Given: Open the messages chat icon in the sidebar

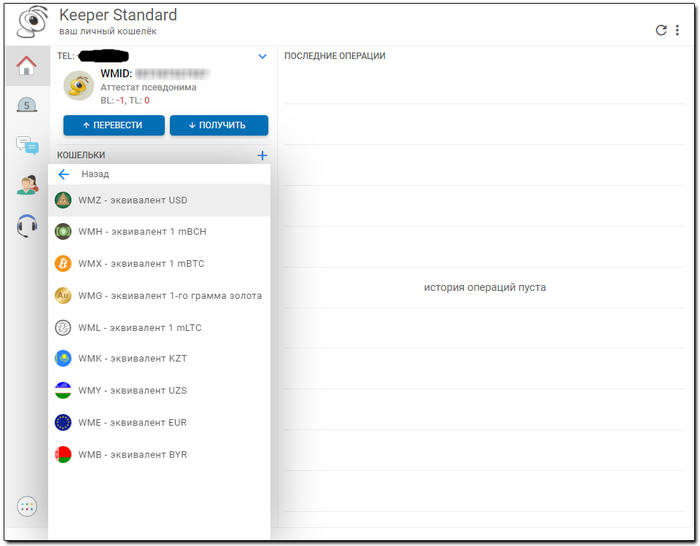Looking at the screenshot, I should 27,146.
